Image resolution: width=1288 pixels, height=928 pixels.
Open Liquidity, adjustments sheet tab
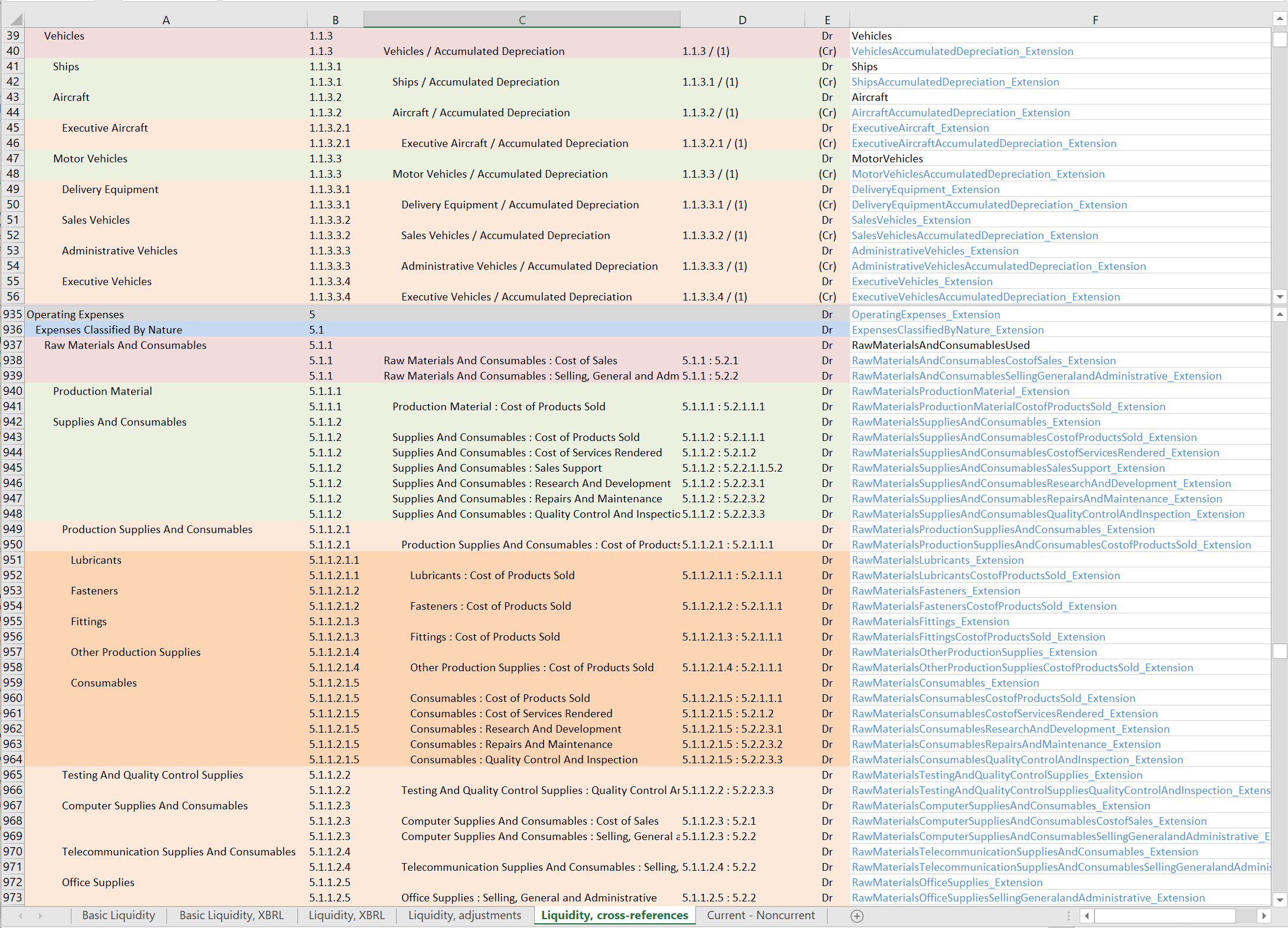pyautogui.click(x=465, y=915)
